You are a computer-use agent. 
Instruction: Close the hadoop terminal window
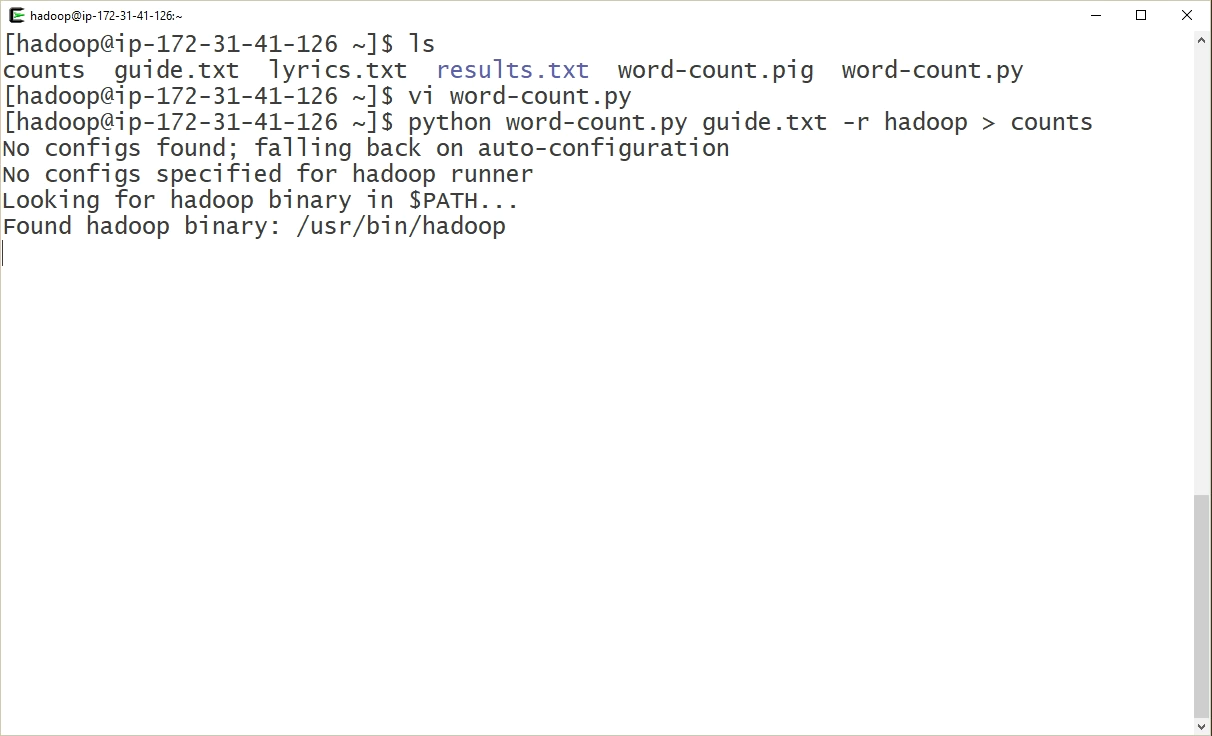coord(1187,15)
